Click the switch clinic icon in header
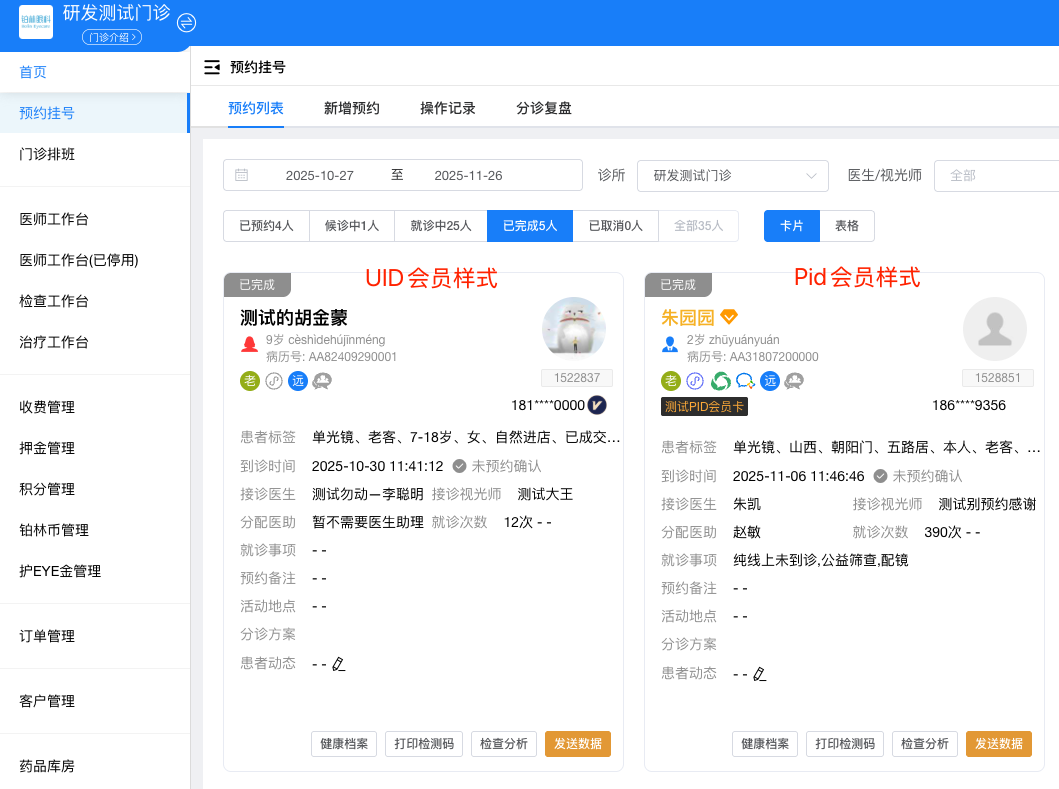Screen dimensions: 1059x789 click(186, 23)
